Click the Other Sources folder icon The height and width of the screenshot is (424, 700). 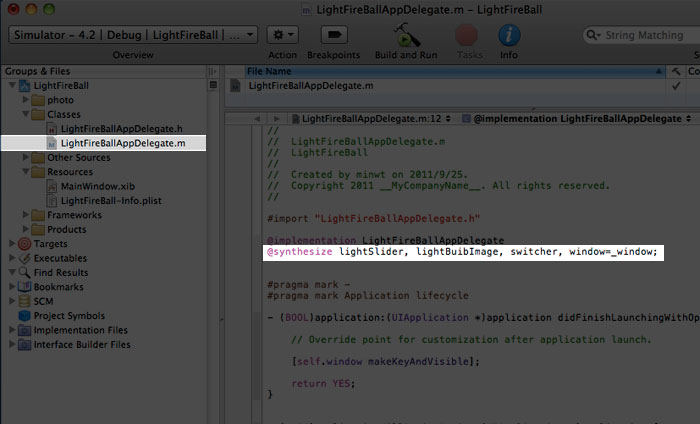38,158
